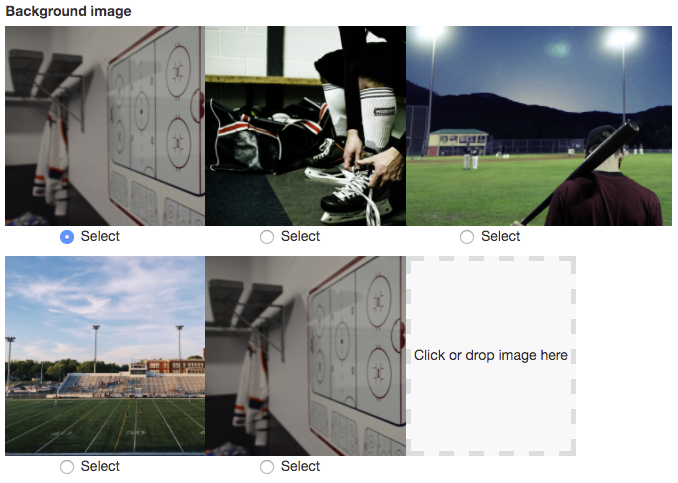678x483 pixels.
Task: Click the baseball bat in the night field photo
Action: 577,174
